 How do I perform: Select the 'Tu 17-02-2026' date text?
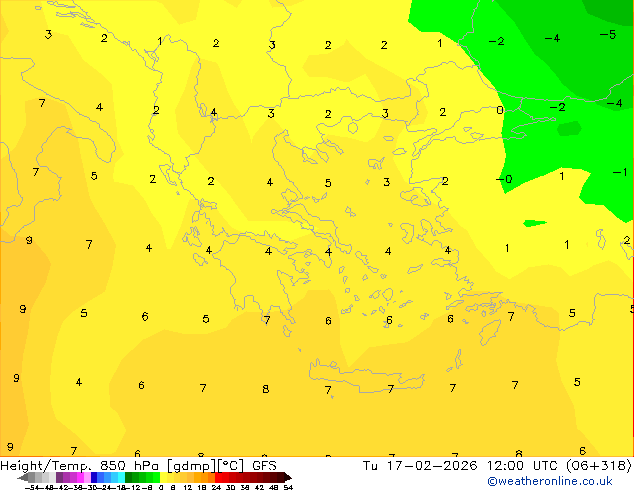420,466
